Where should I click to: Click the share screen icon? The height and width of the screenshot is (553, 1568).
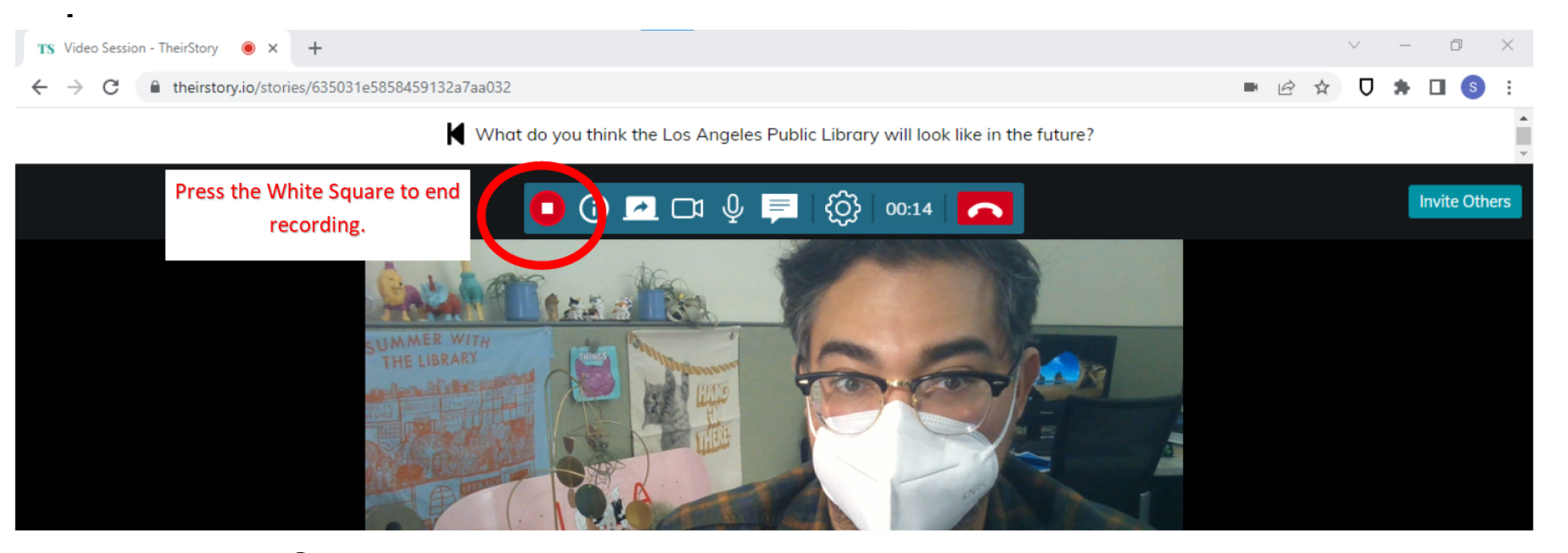point(640,209)
